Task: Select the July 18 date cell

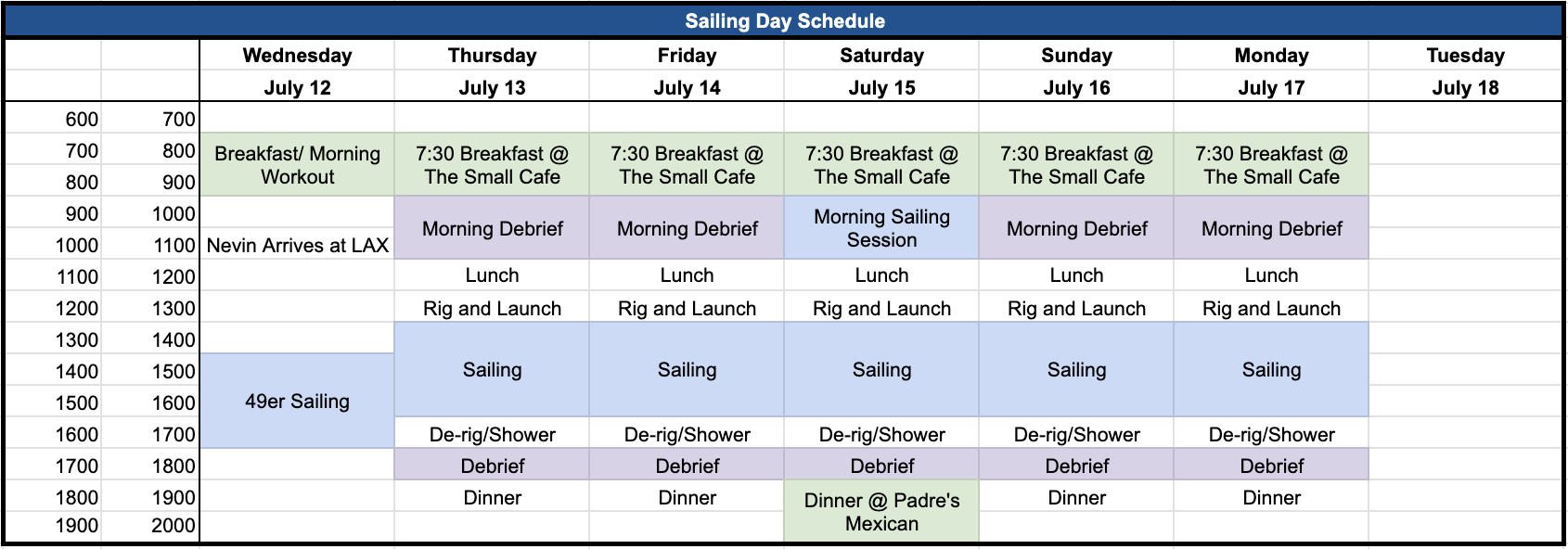Action: [x=1465, y=87]
